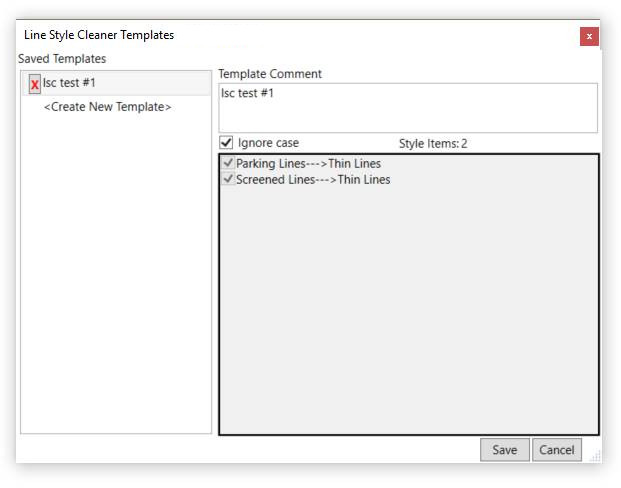
Task: Delete the lsc test #1 template via red X
Action: 35,84
